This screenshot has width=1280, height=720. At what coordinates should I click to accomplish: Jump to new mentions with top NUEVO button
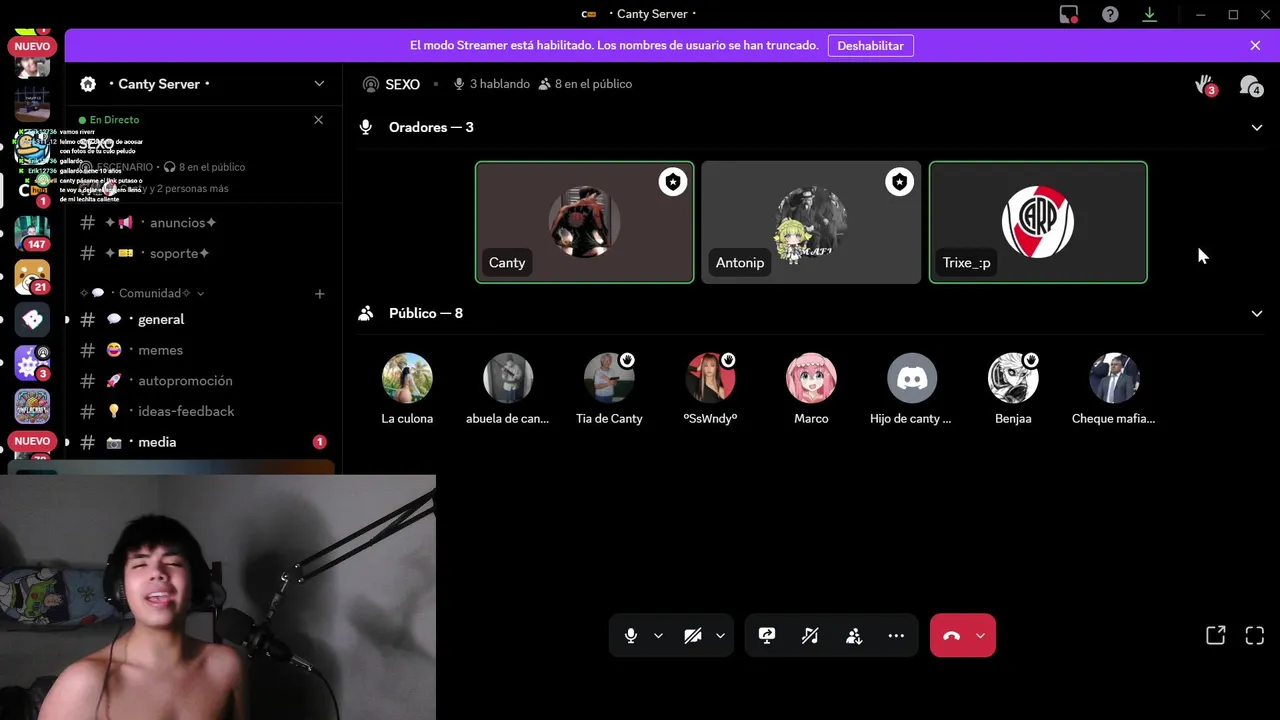click(x=32, y=47)
